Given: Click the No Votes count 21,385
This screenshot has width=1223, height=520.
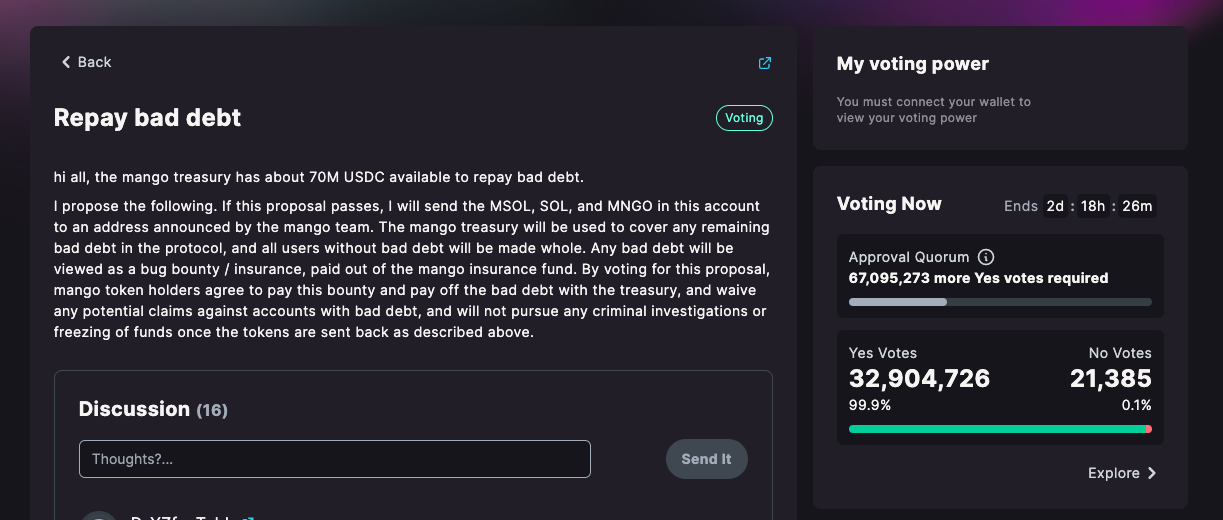Looking at the screenshot, I should [x=1110, y=378].
